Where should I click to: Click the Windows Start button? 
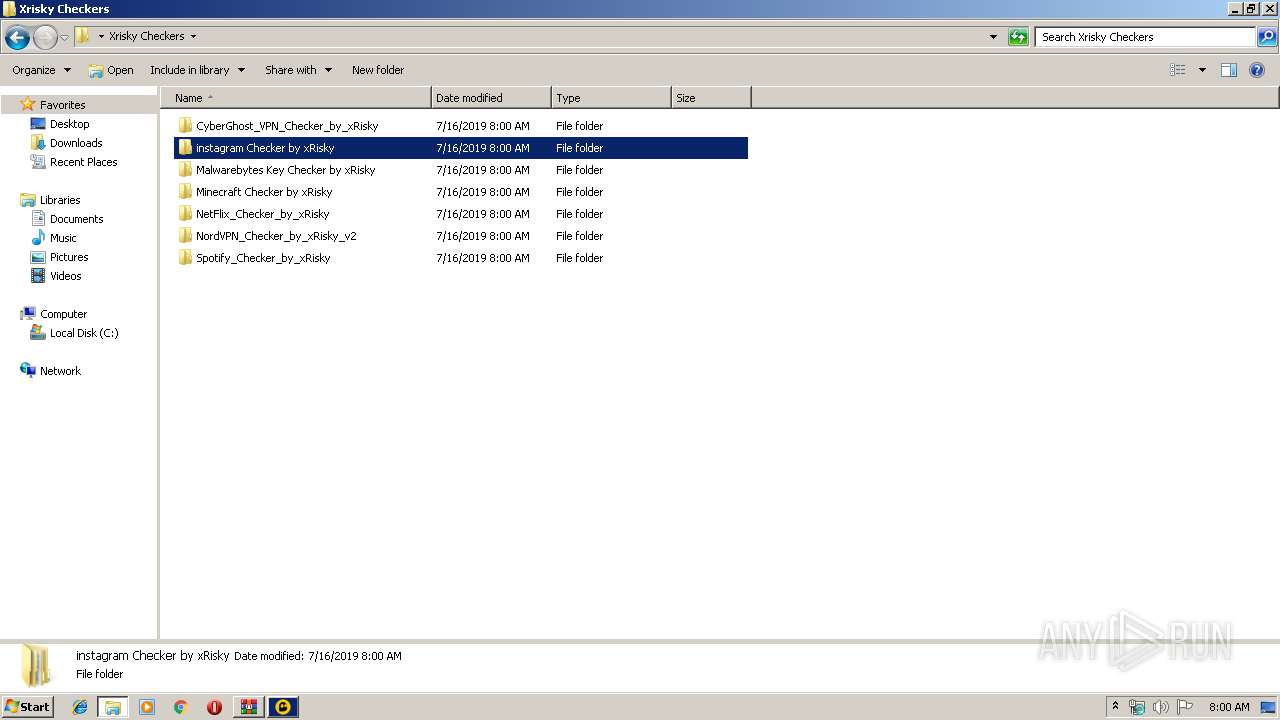coord(27,706)
